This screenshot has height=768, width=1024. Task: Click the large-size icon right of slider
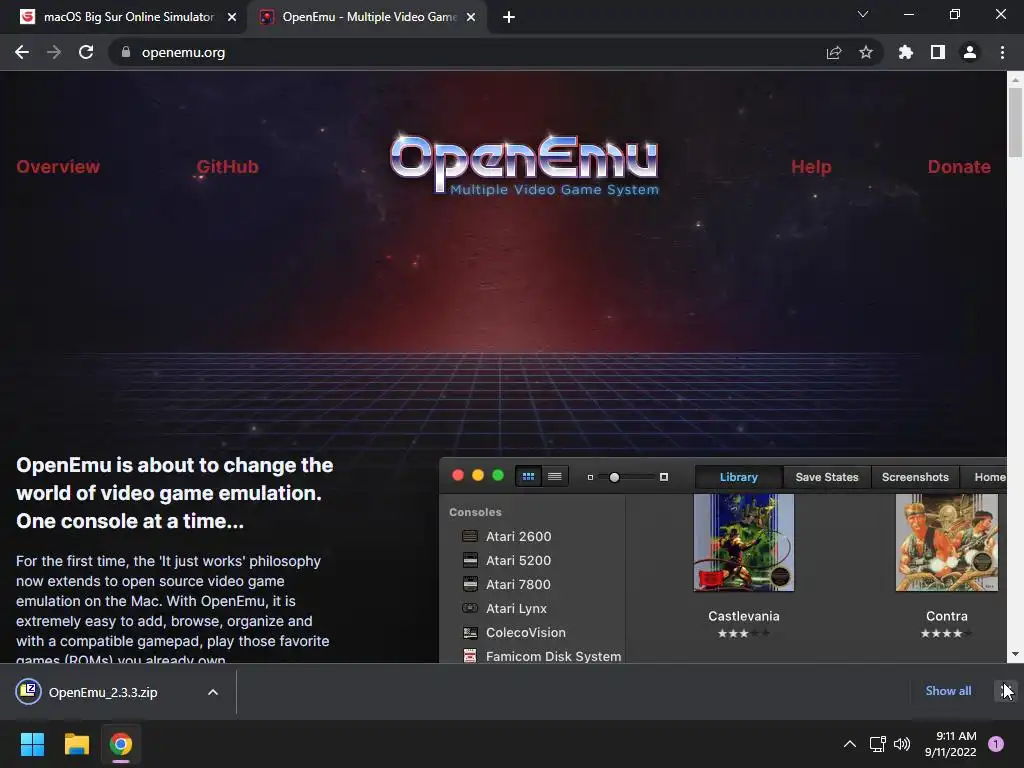(664, 477)
